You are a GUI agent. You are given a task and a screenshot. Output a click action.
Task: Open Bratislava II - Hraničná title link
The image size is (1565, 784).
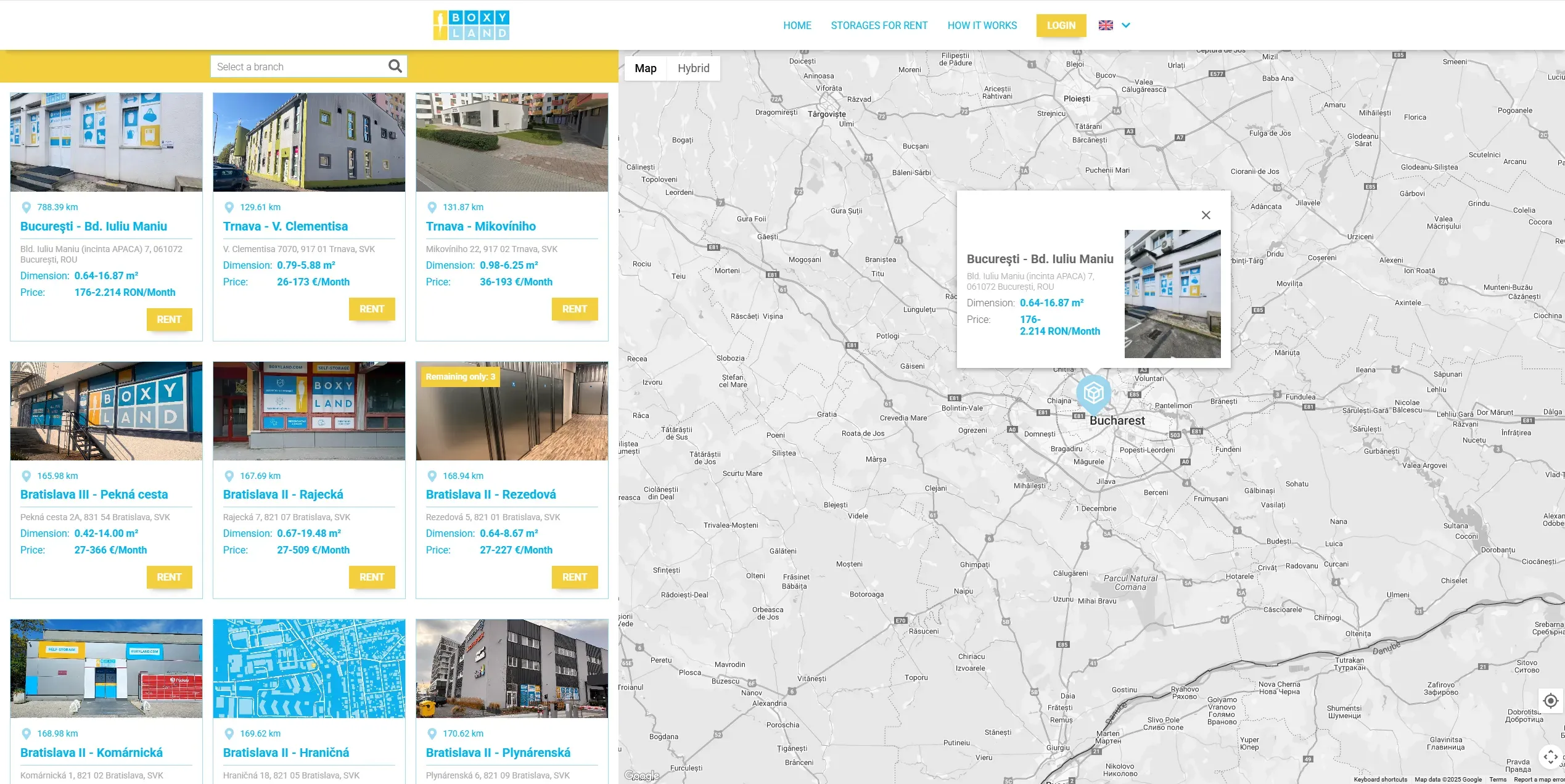[x=286, y=753]
